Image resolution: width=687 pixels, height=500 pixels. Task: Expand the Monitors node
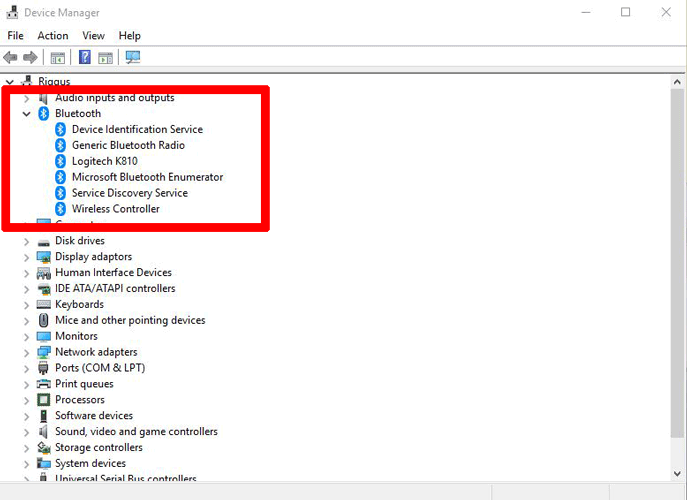(27, 337)
